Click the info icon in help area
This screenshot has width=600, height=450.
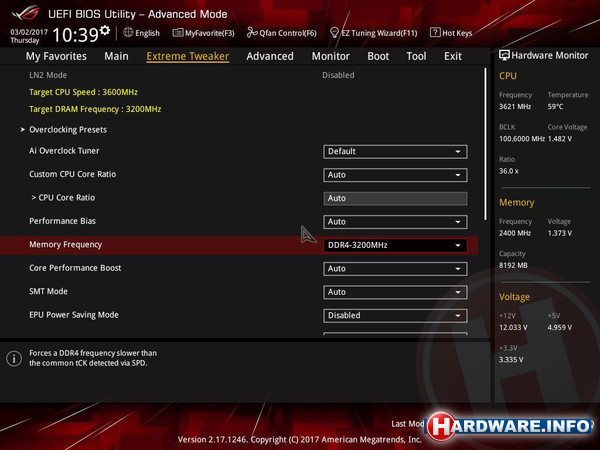pos(14,359)
